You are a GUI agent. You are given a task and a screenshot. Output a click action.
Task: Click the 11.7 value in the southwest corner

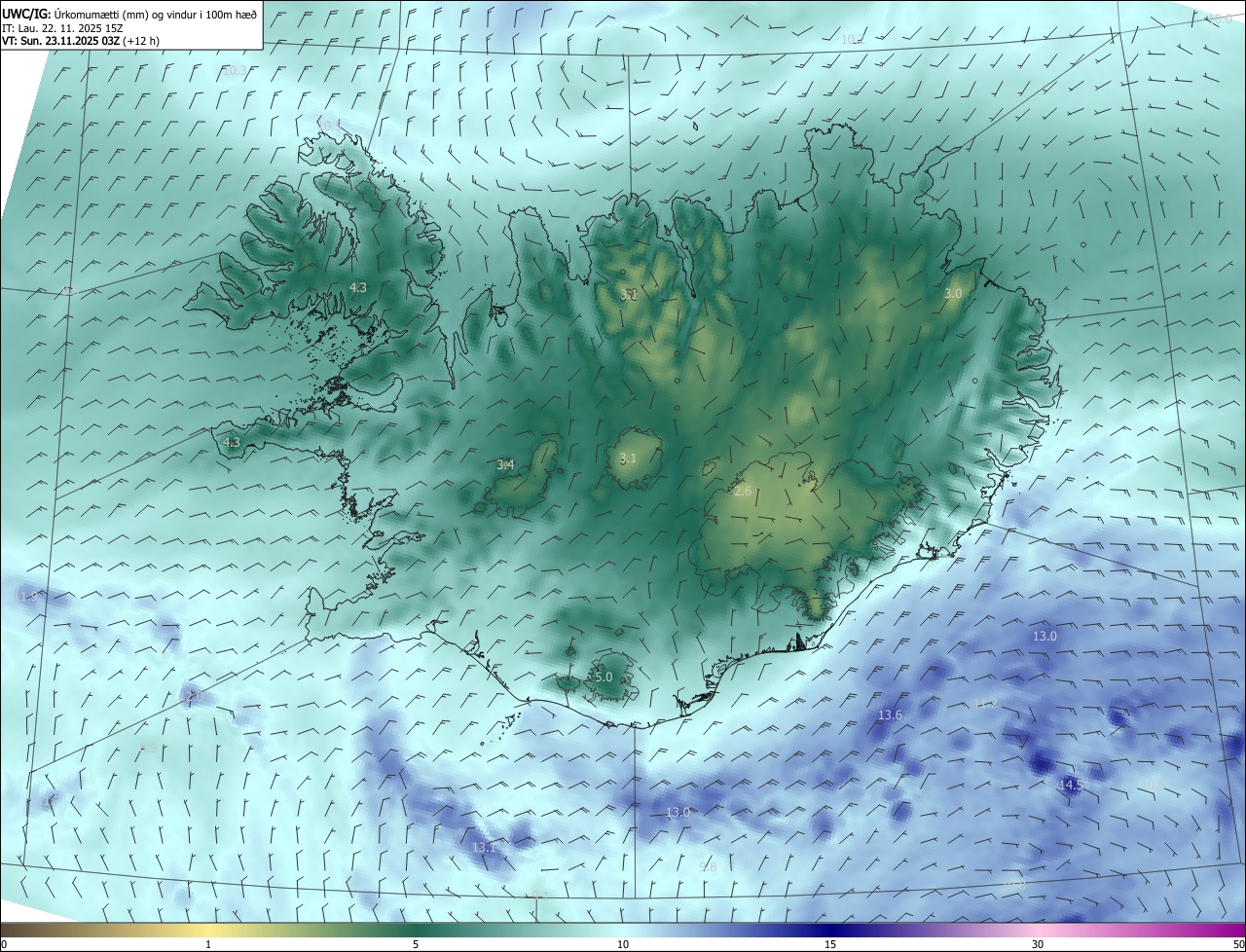click(x=50, y=799)
